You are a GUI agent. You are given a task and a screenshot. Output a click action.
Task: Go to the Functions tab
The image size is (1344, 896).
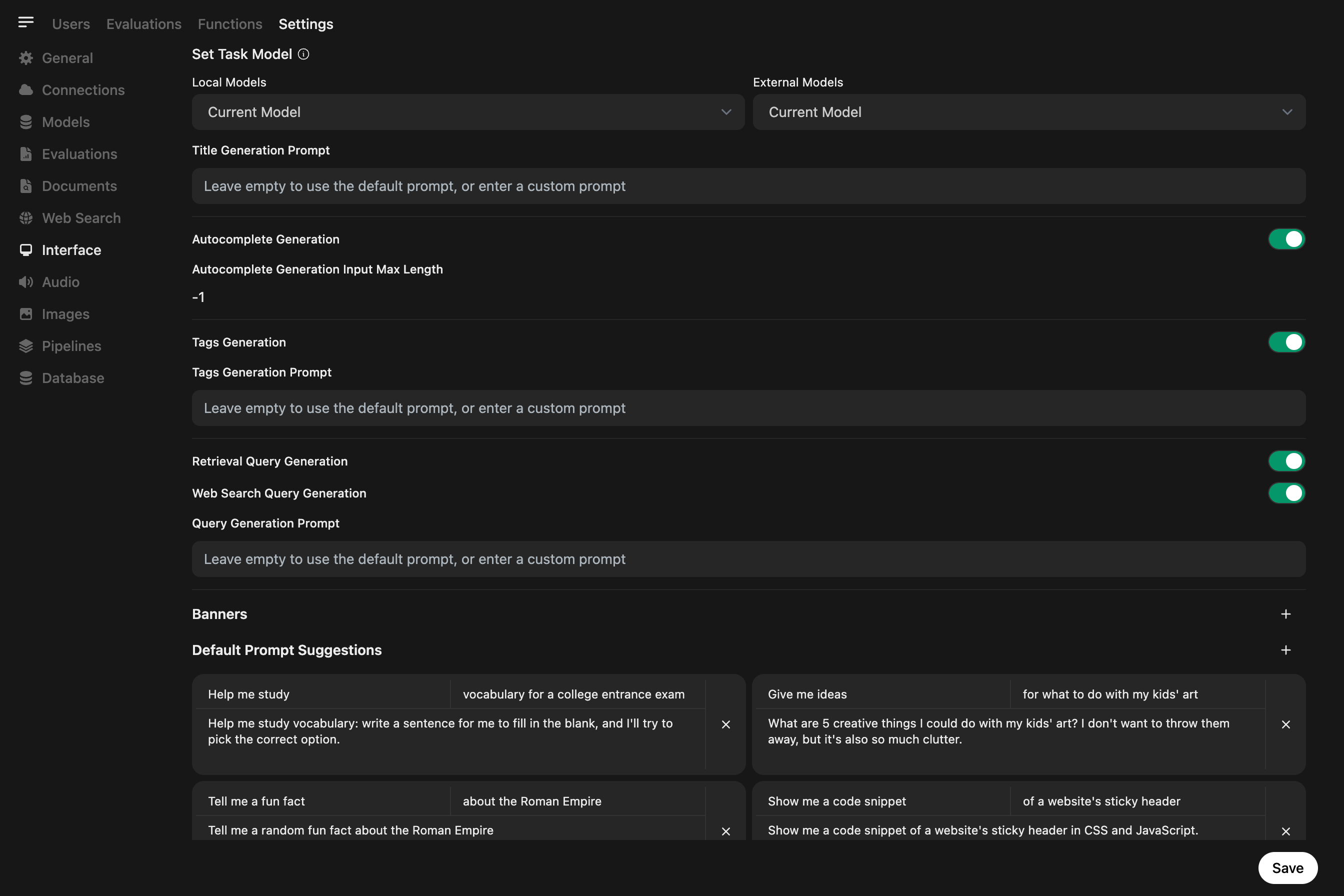pos(229,24)
